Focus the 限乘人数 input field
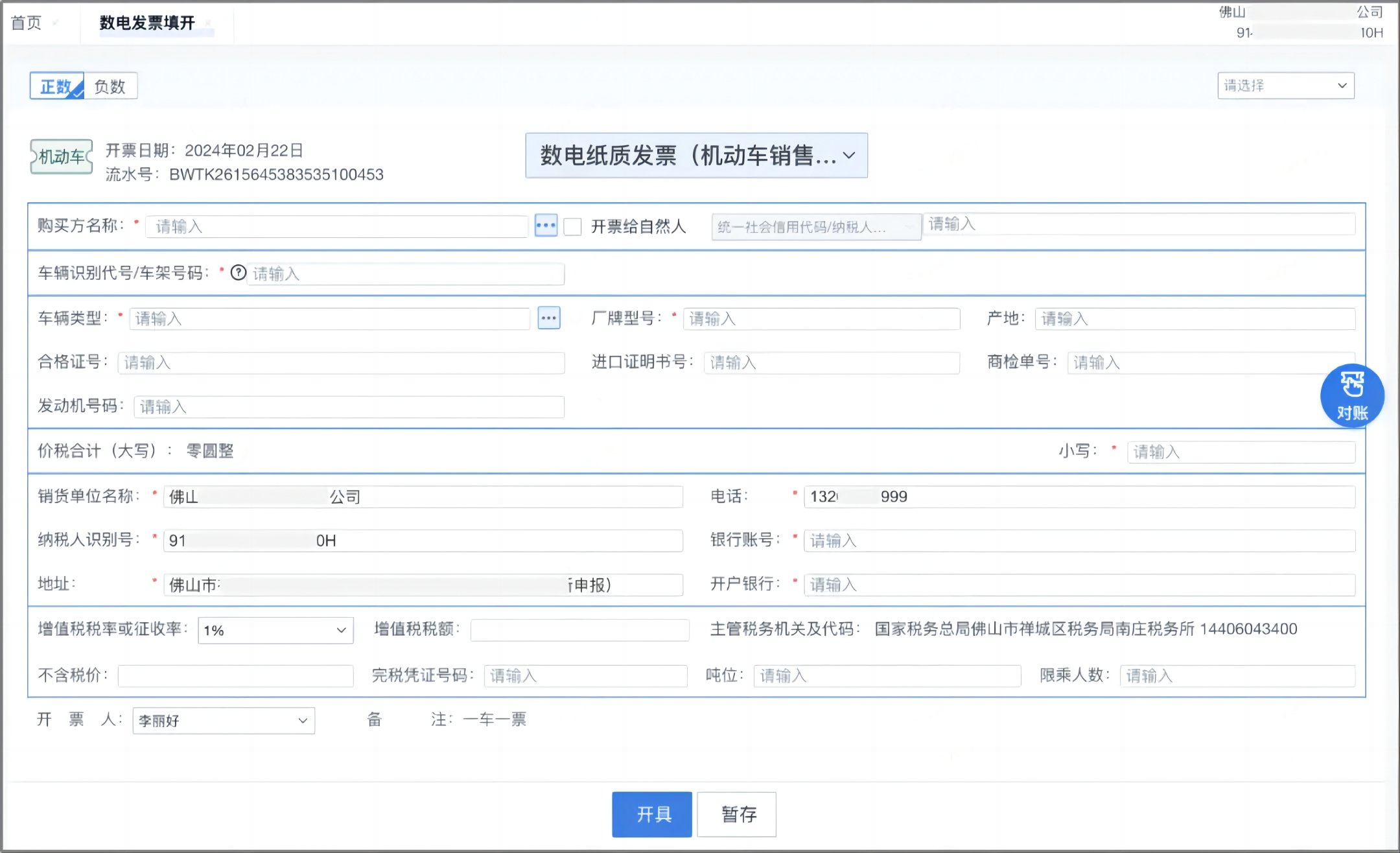The height and width of the screenshot is (853, 1400). (1237, 676)
